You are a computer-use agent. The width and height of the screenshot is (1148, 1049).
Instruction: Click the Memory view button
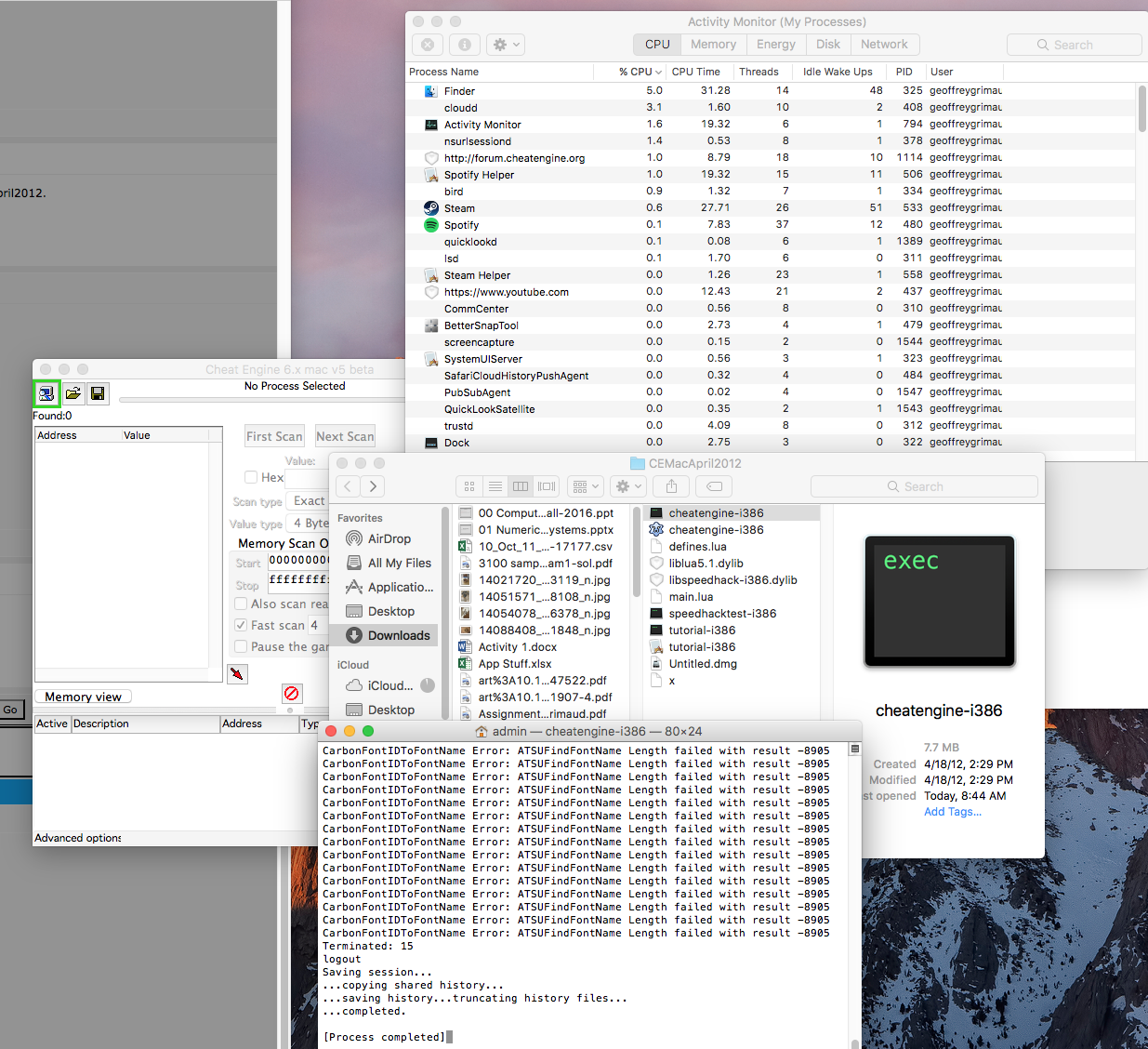83,697
